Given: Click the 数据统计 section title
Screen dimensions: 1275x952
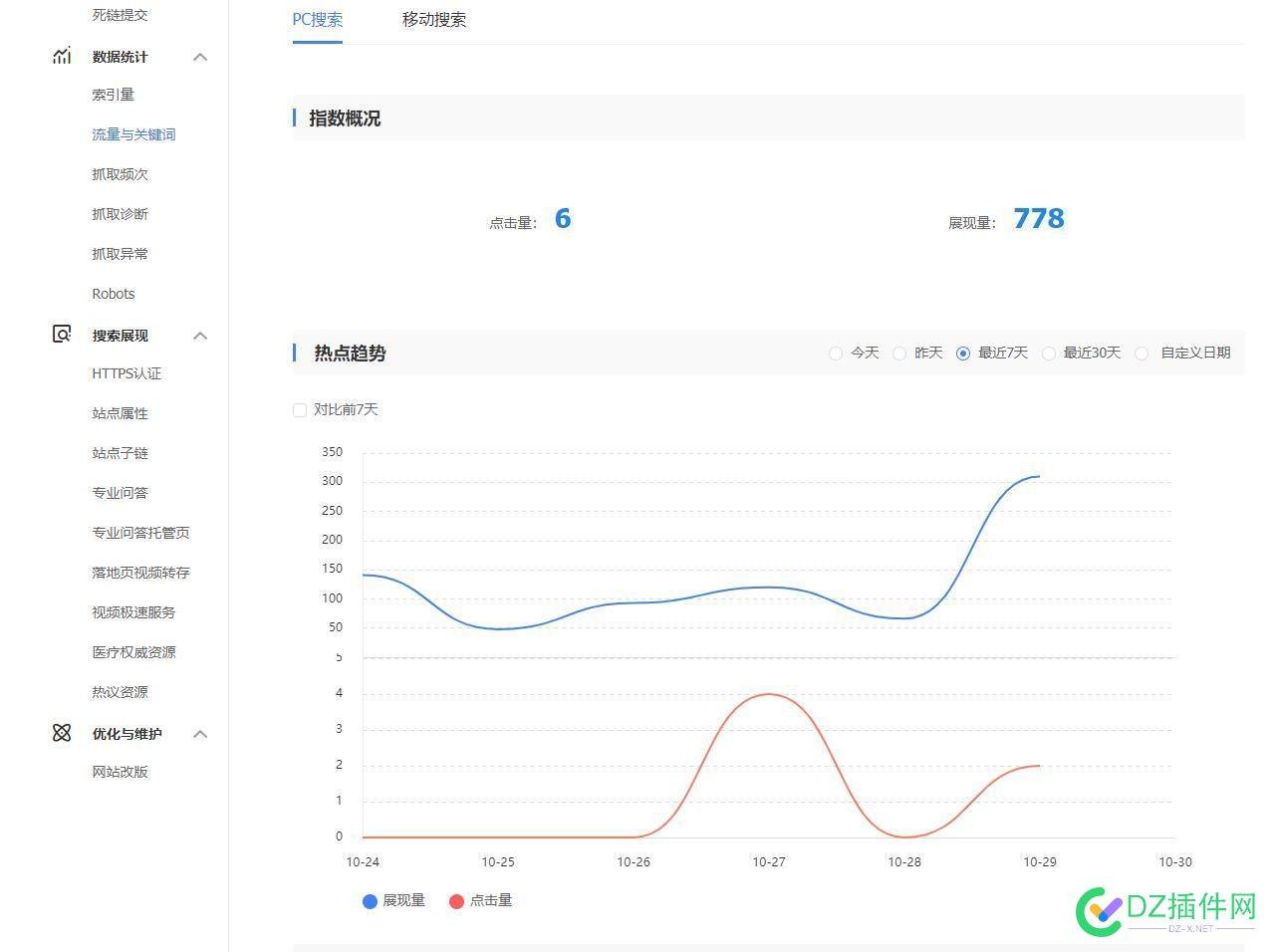Looking at the screenshot, I should click(120, 57).
